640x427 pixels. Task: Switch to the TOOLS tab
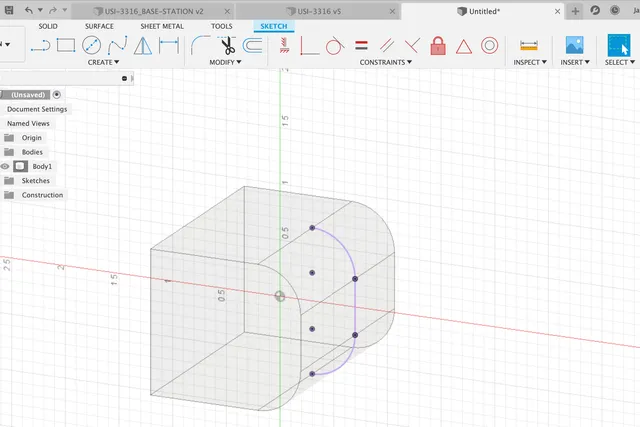[222, 26]
